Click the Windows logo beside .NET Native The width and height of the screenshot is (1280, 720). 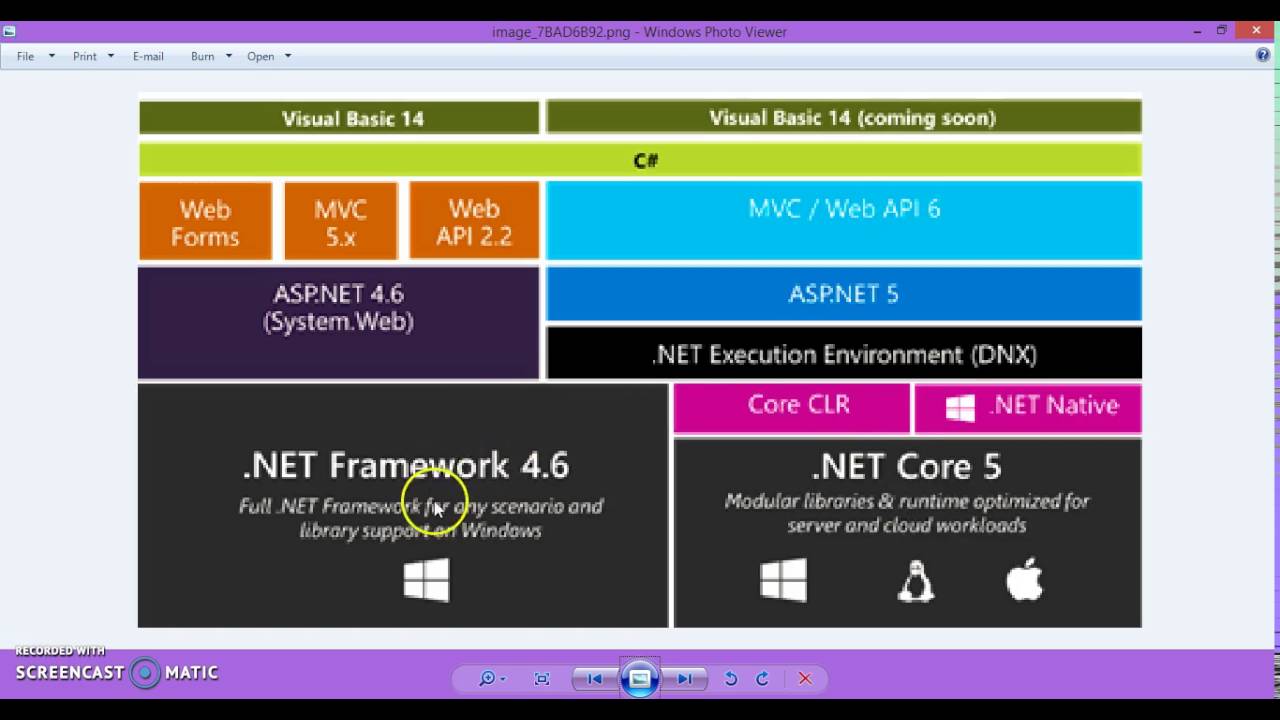(960, 408)
